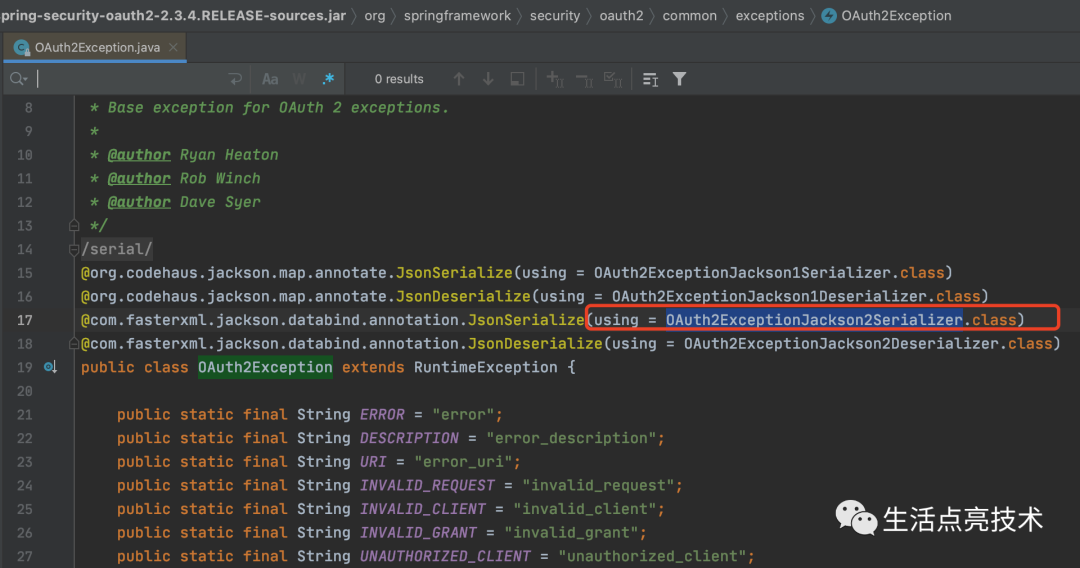Click the INVALID_GRANT constant name

point(418,532)
